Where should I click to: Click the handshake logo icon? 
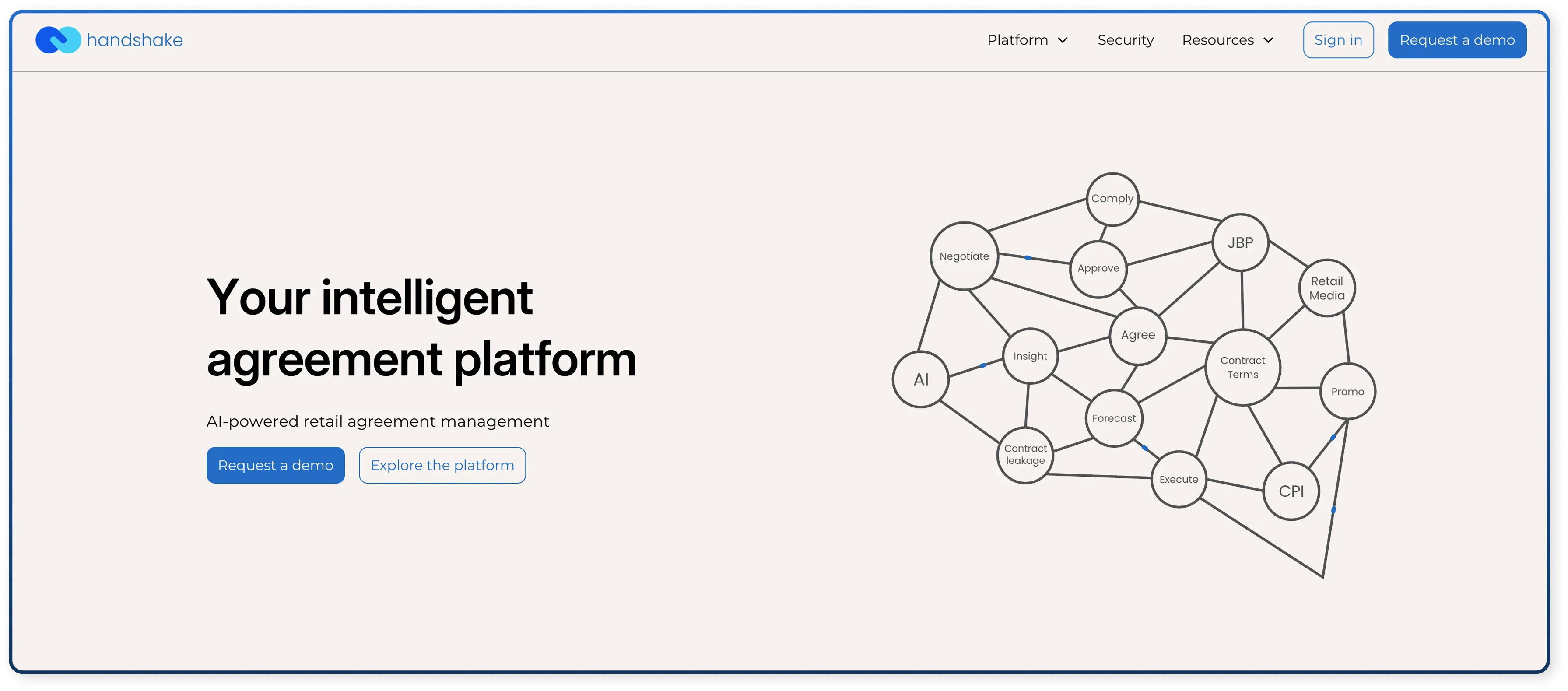pyautogui.click(x=58, y=40)
